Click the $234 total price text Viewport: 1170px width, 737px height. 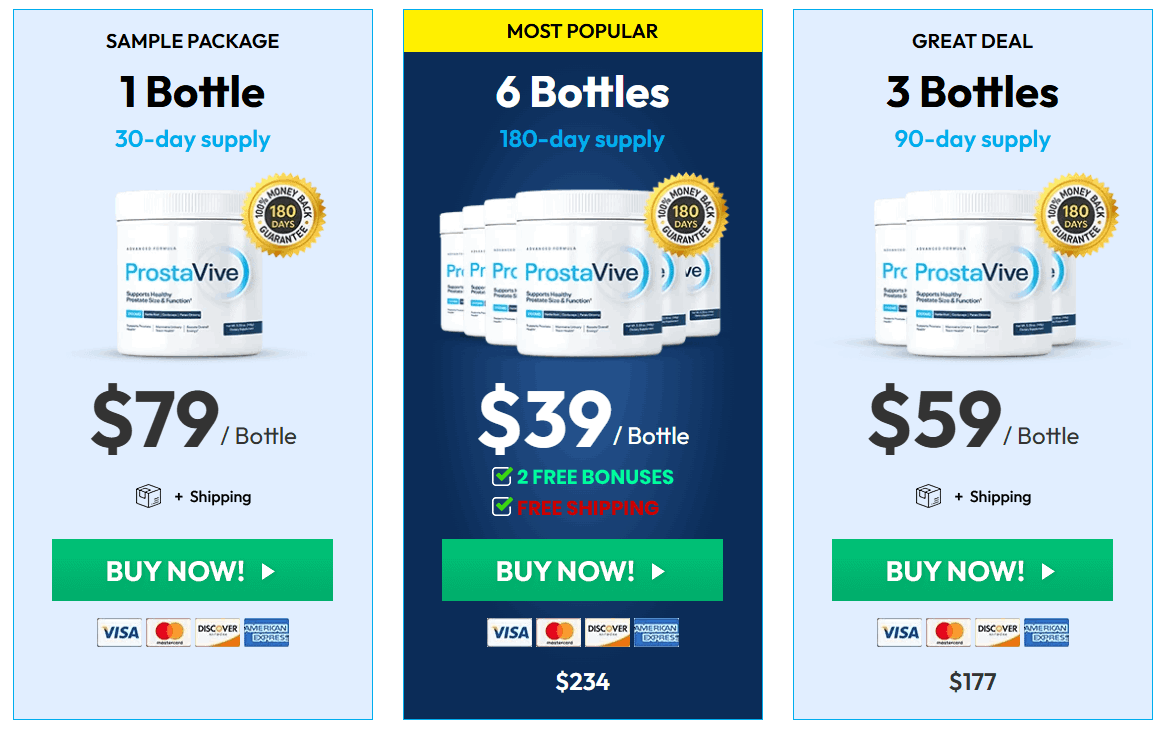[x=582, y=681]
